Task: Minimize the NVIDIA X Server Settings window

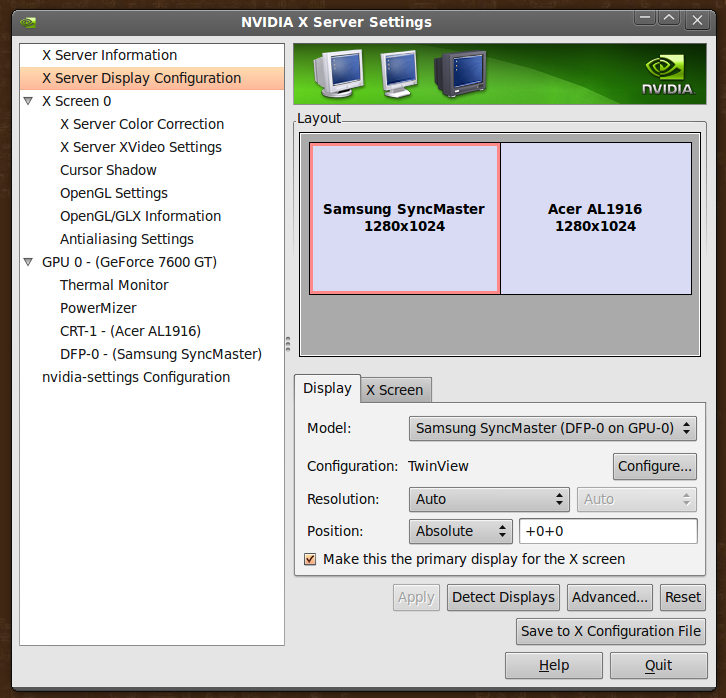Action: [x=645, y=19]
